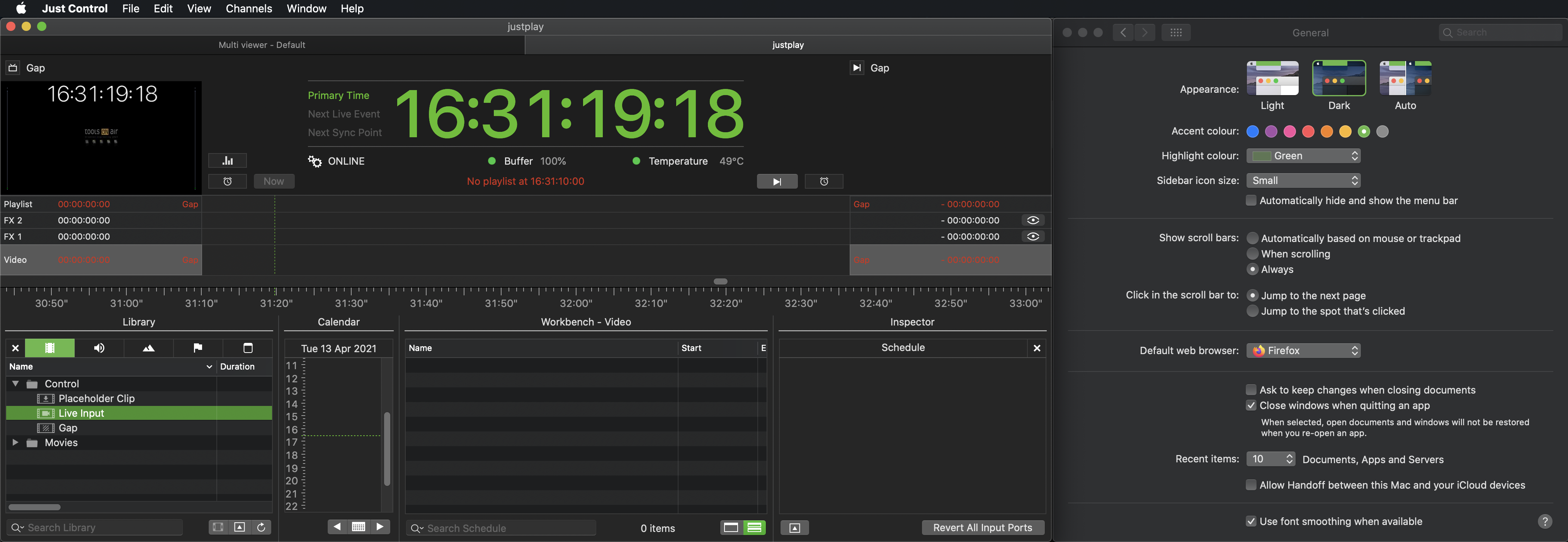The height and width of the screenshot is (542, 1568).
Task: Switch to Multi viewer - Default tab
Action: (x=262, y=45)
